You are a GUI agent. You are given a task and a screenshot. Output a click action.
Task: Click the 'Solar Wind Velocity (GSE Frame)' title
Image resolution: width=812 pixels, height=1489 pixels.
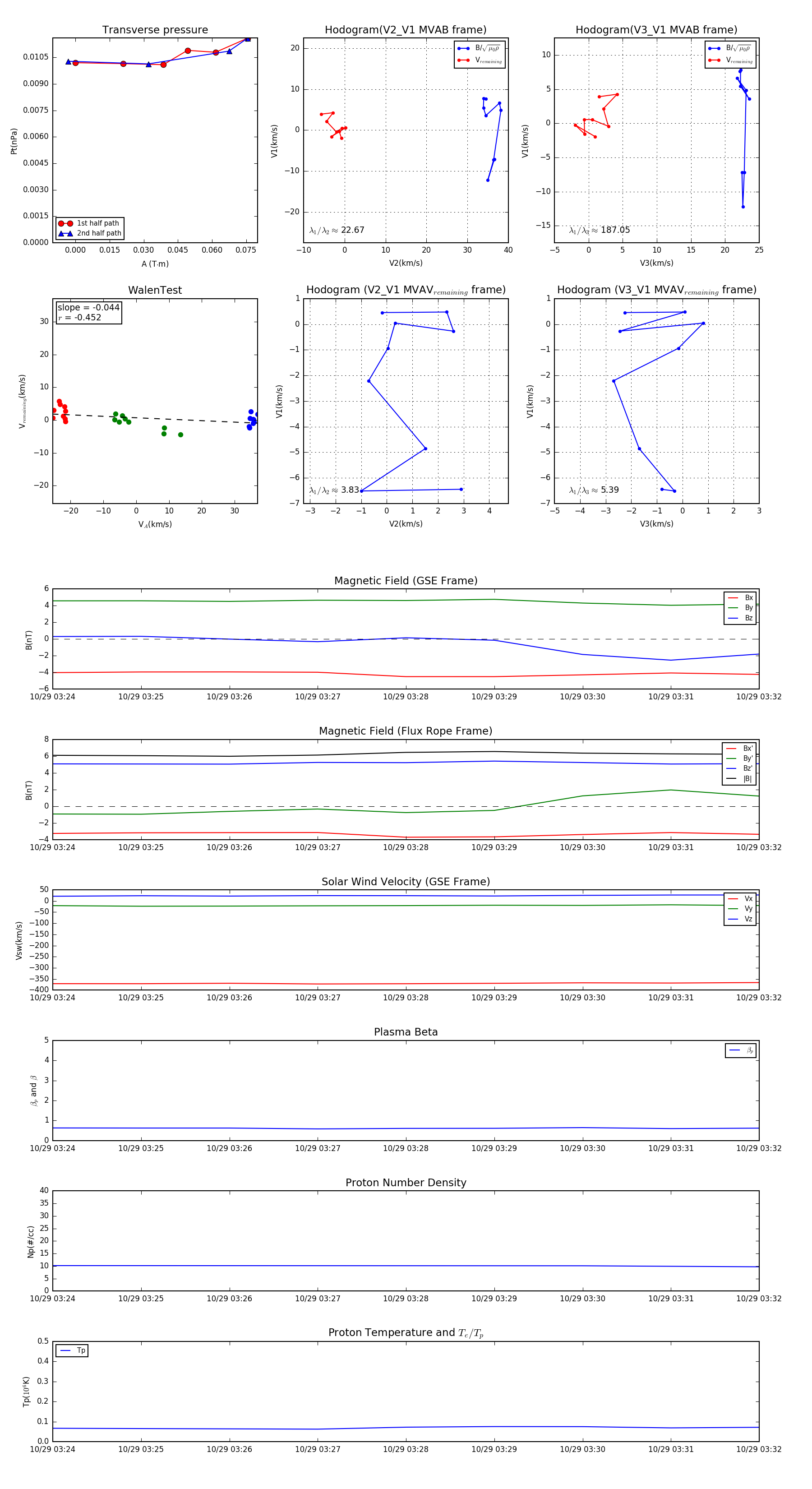(x=406, y=882)
